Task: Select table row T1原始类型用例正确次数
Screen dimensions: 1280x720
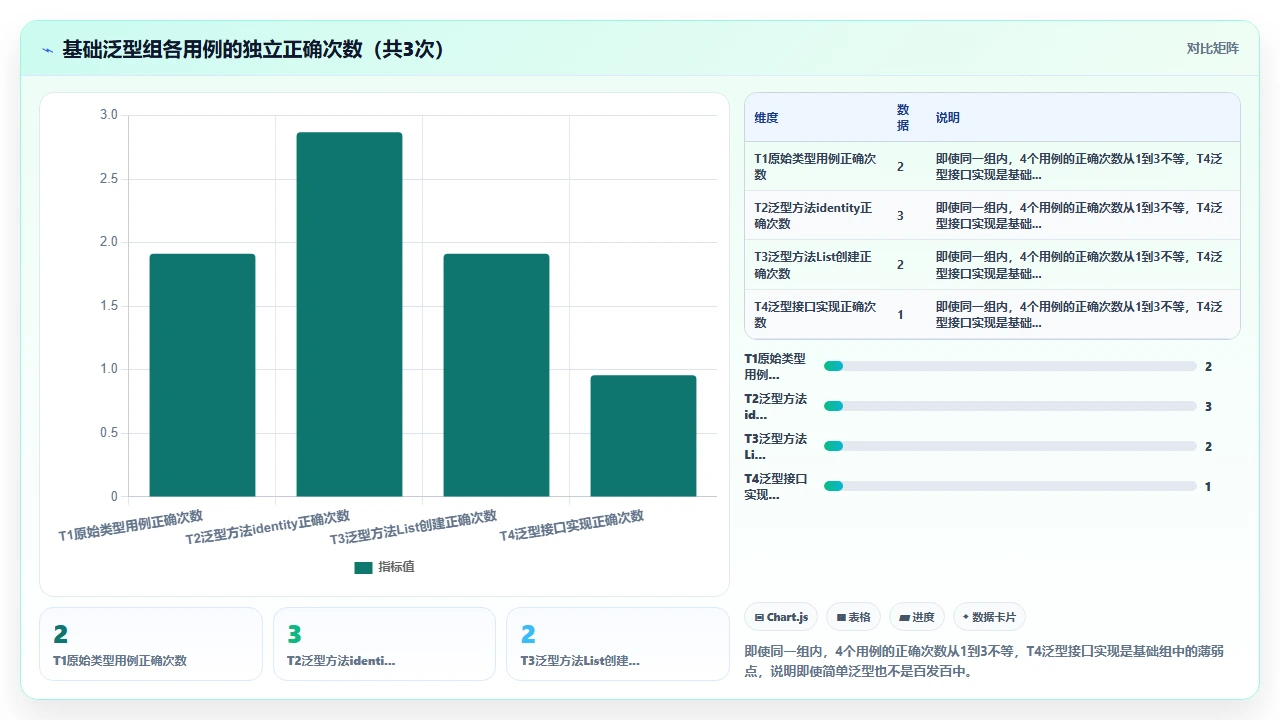Action: (x=992, y=167)
